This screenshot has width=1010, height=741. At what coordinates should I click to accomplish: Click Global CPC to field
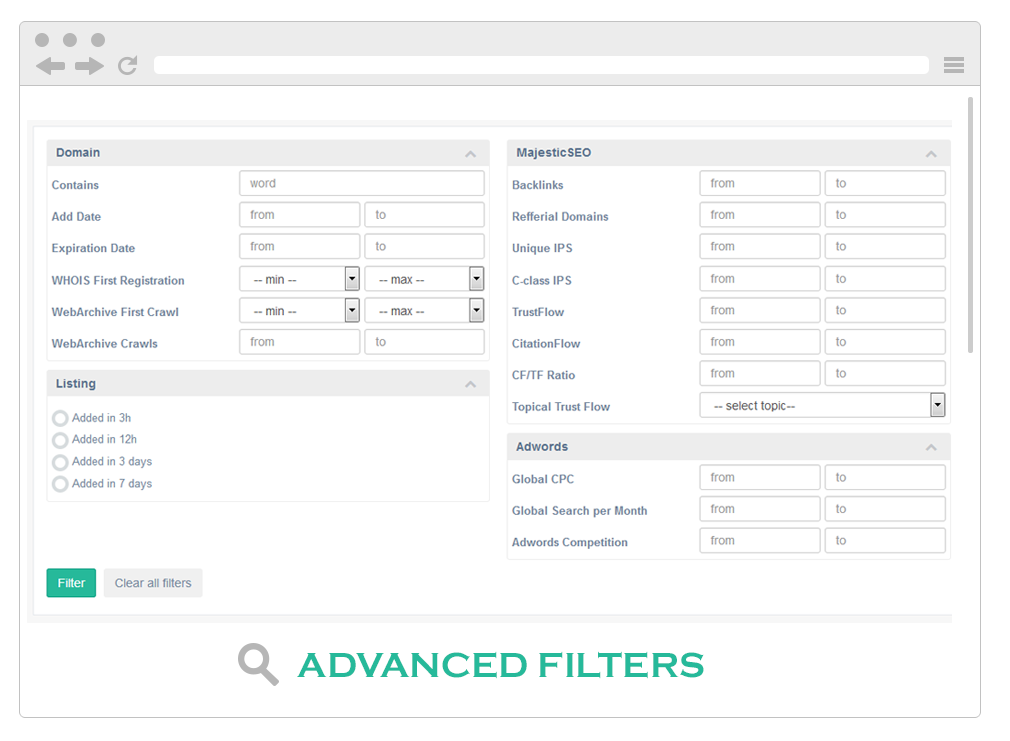point(885,477)
